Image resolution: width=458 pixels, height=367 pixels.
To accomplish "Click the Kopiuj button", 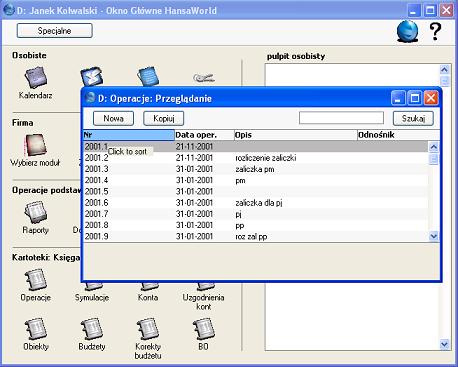I will pos(164,118).
